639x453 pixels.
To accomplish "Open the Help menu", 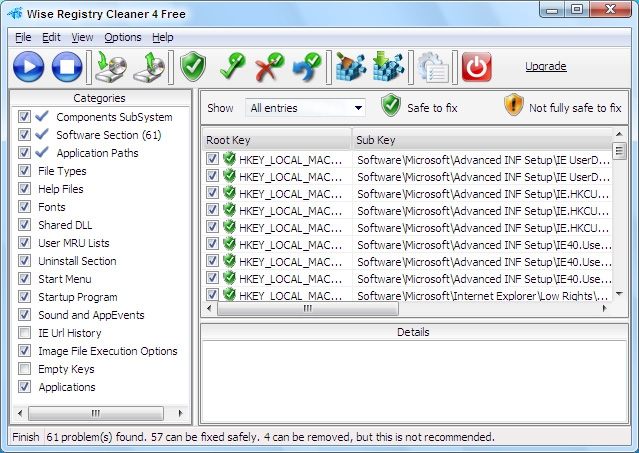I will point(163,37).
